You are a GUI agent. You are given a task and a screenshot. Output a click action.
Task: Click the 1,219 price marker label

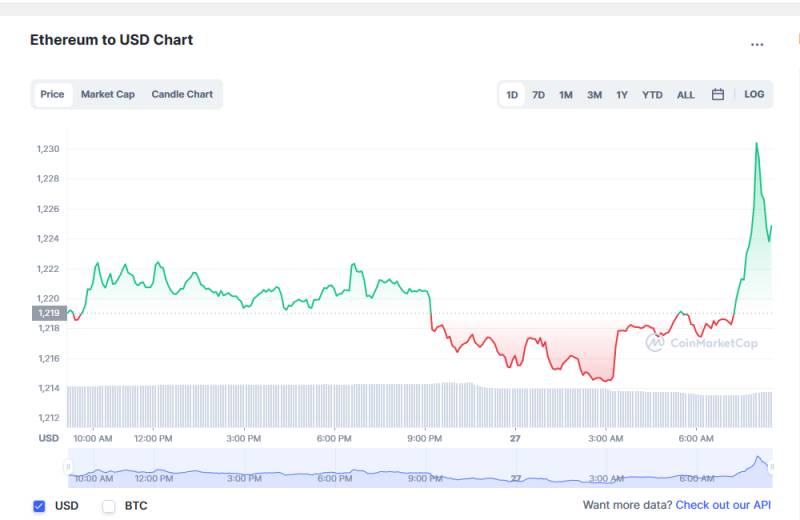click(49, 313)
